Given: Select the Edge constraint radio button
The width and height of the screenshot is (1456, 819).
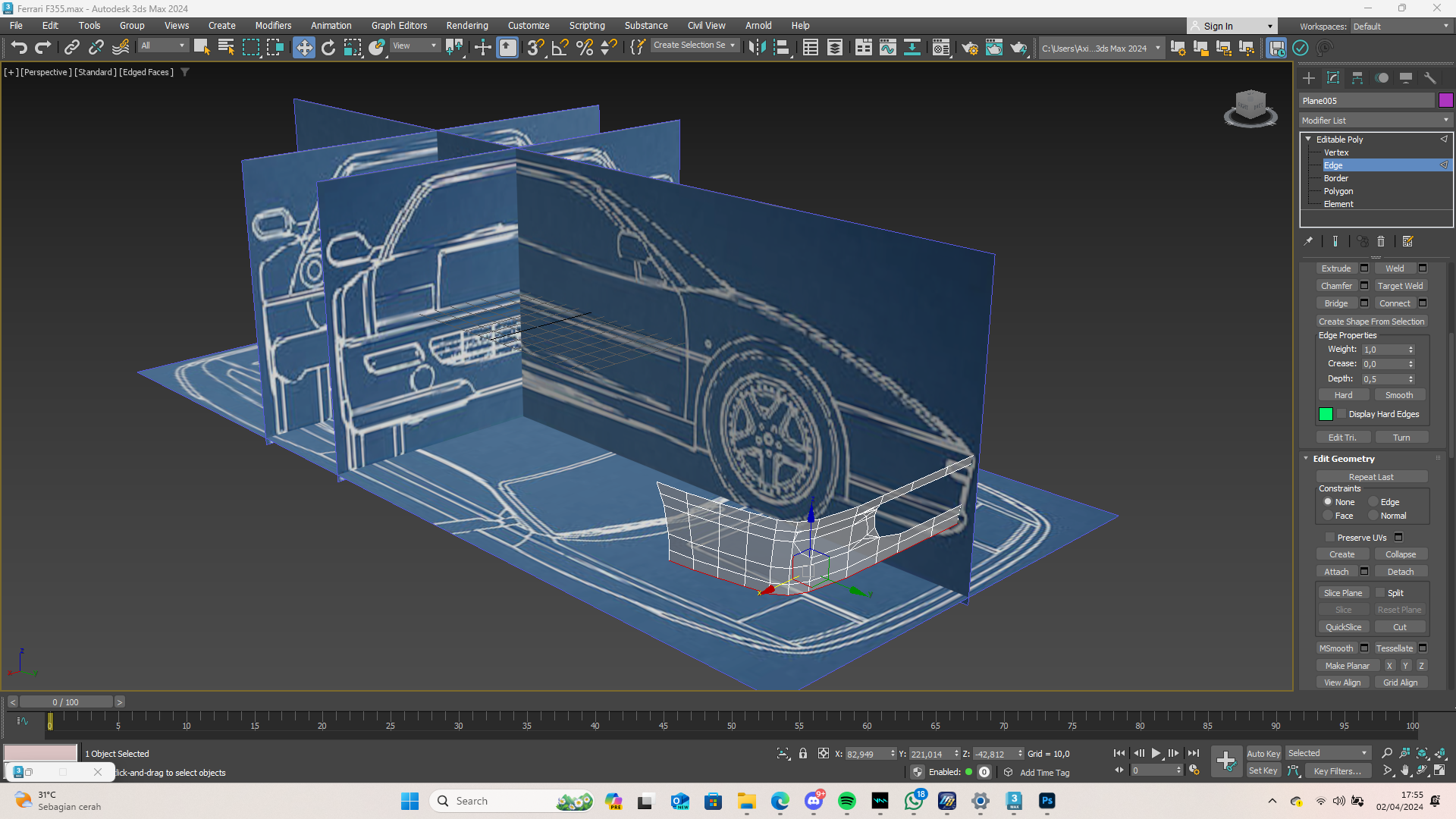Looking at the screenshot, I should 1373,502.
